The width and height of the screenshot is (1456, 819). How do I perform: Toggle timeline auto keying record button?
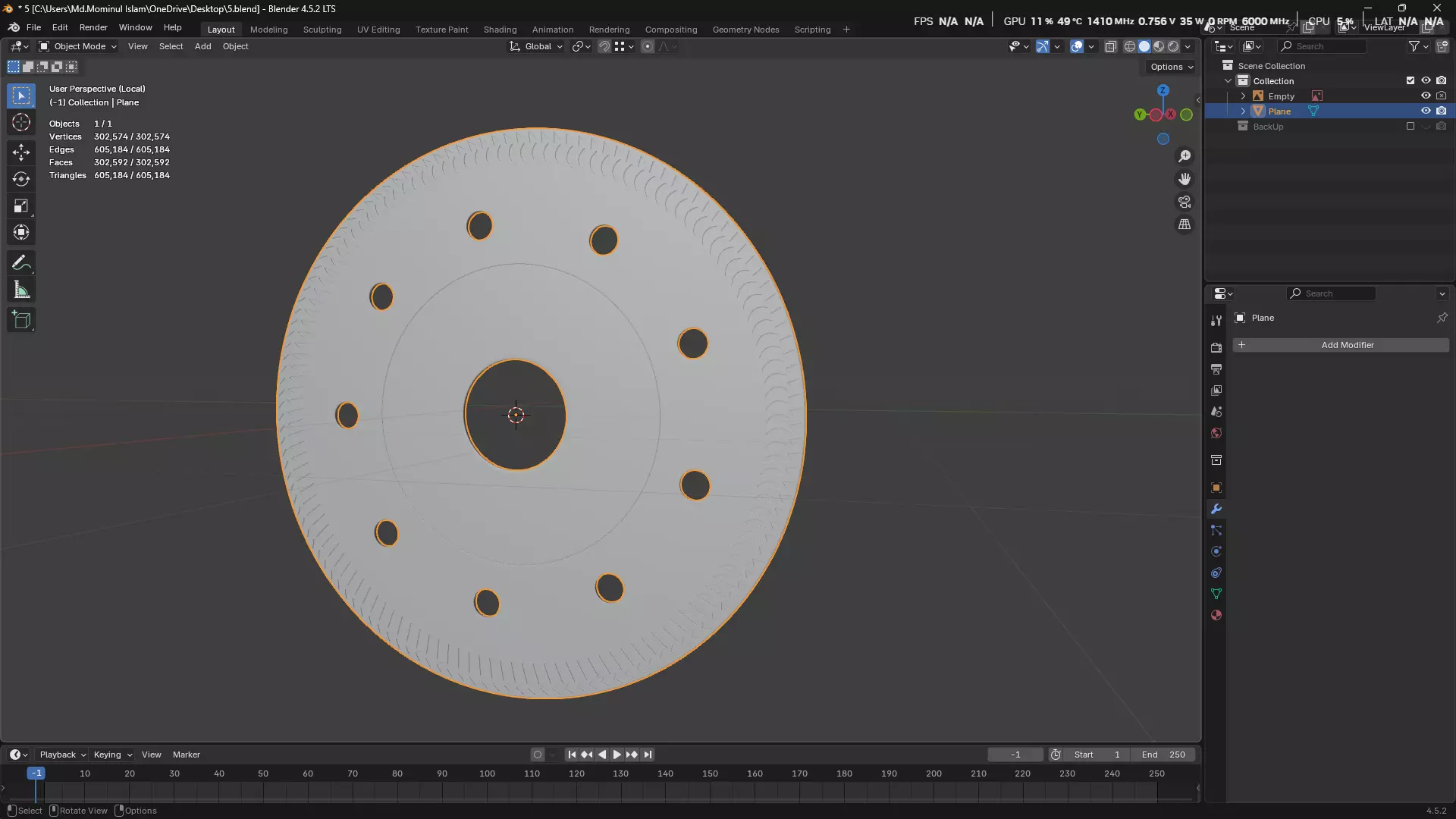click(538, 755)
